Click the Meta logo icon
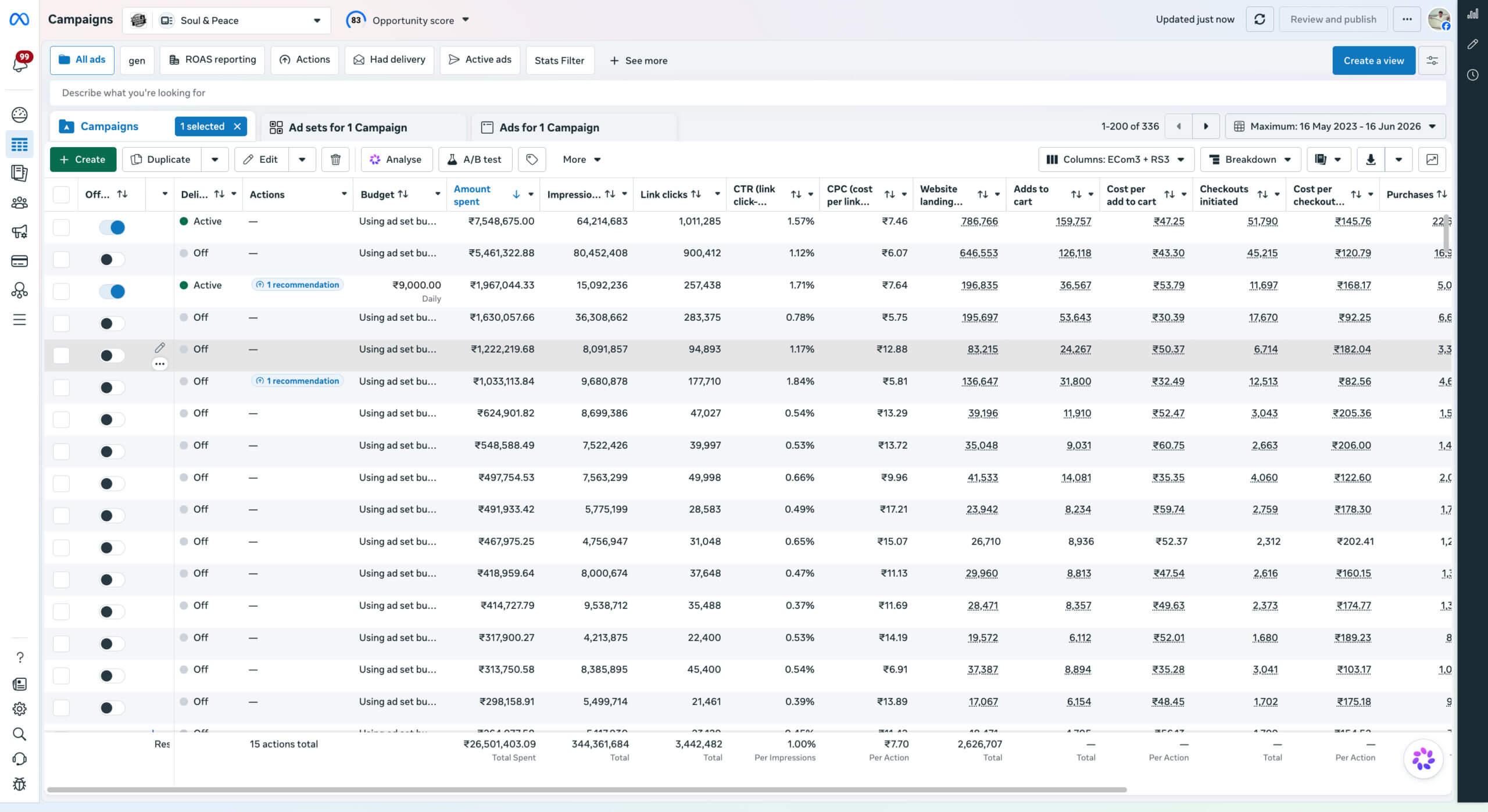1488x812 pixels. (19, 20)
